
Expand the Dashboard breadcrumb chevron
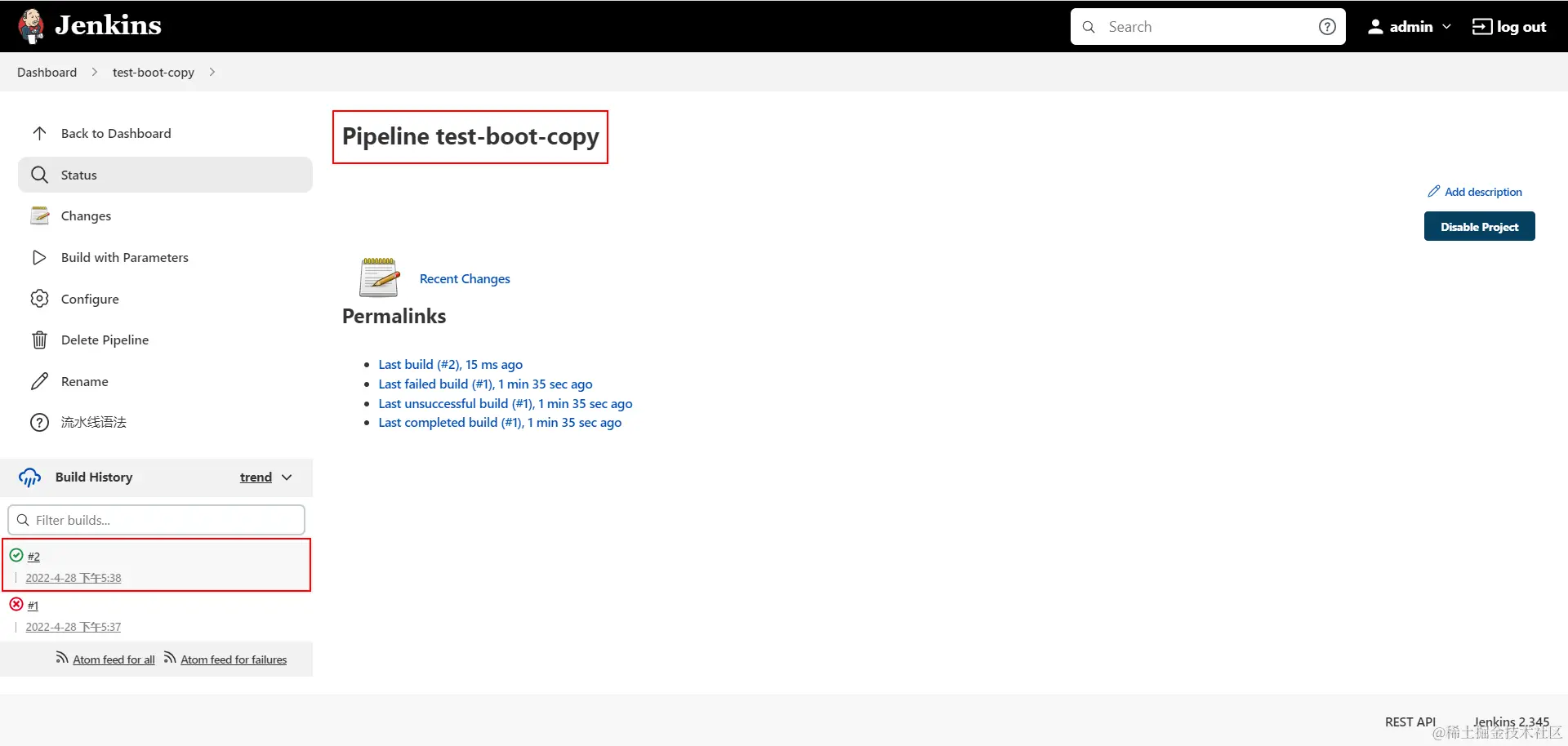(95, 72)
